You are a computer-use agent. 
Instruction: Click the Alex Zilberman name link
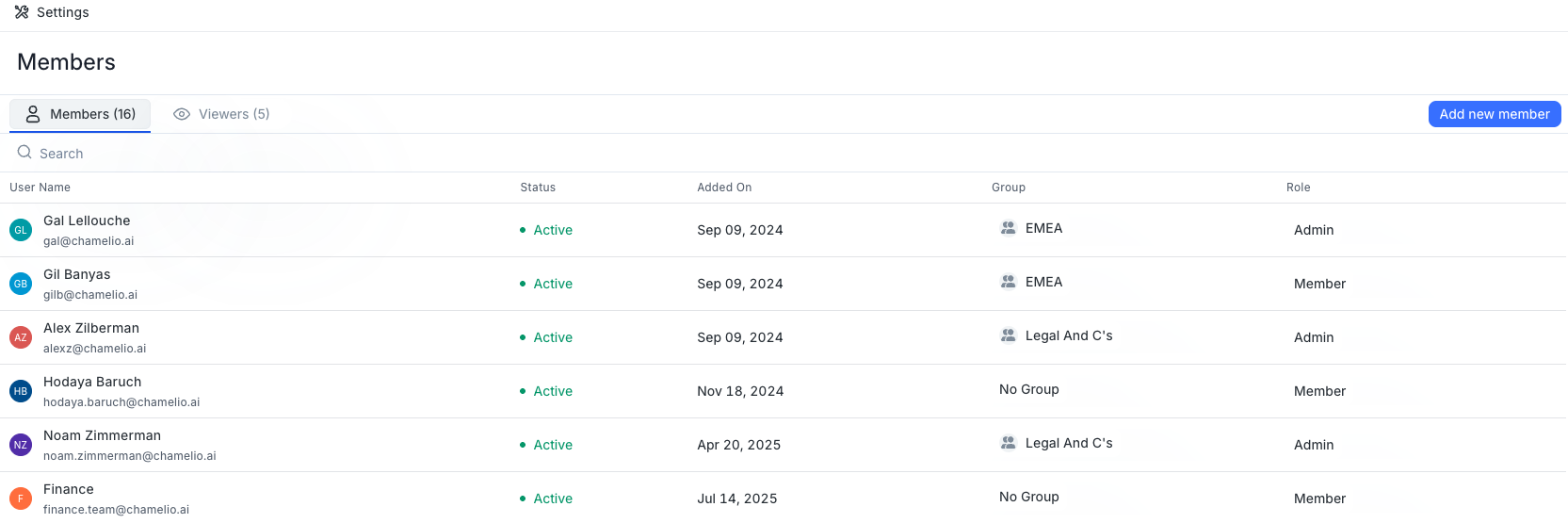91,328
